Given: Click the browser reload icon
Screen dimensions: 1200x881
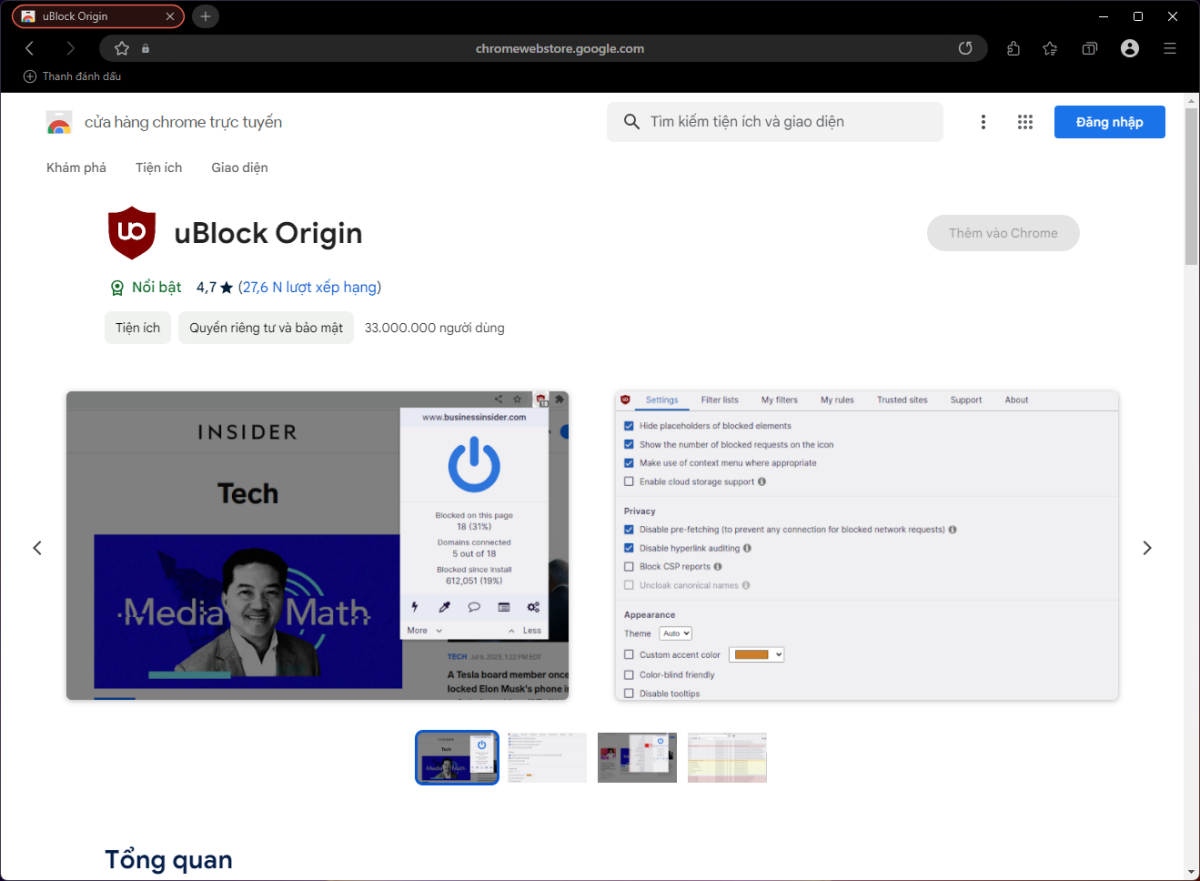Looking at the screenshot, I should coord(965,48).
